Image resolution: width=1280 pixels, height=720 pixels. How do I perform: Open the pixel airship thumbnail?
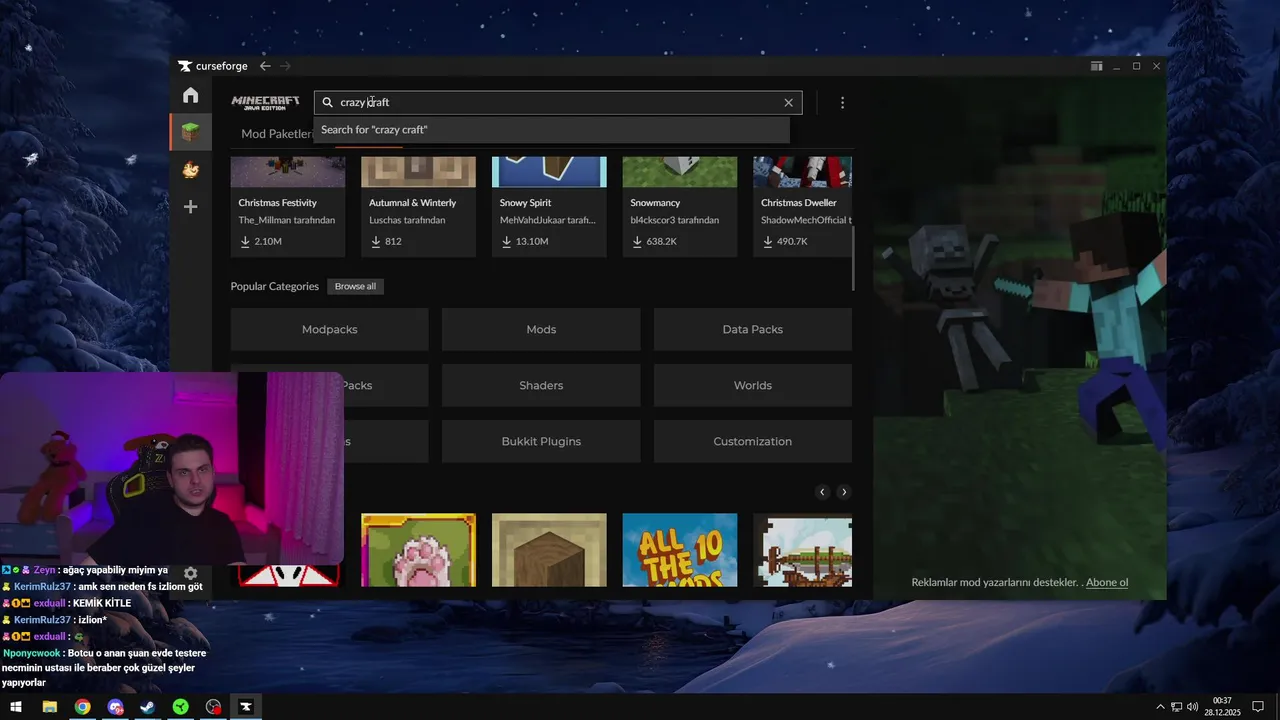802,550
